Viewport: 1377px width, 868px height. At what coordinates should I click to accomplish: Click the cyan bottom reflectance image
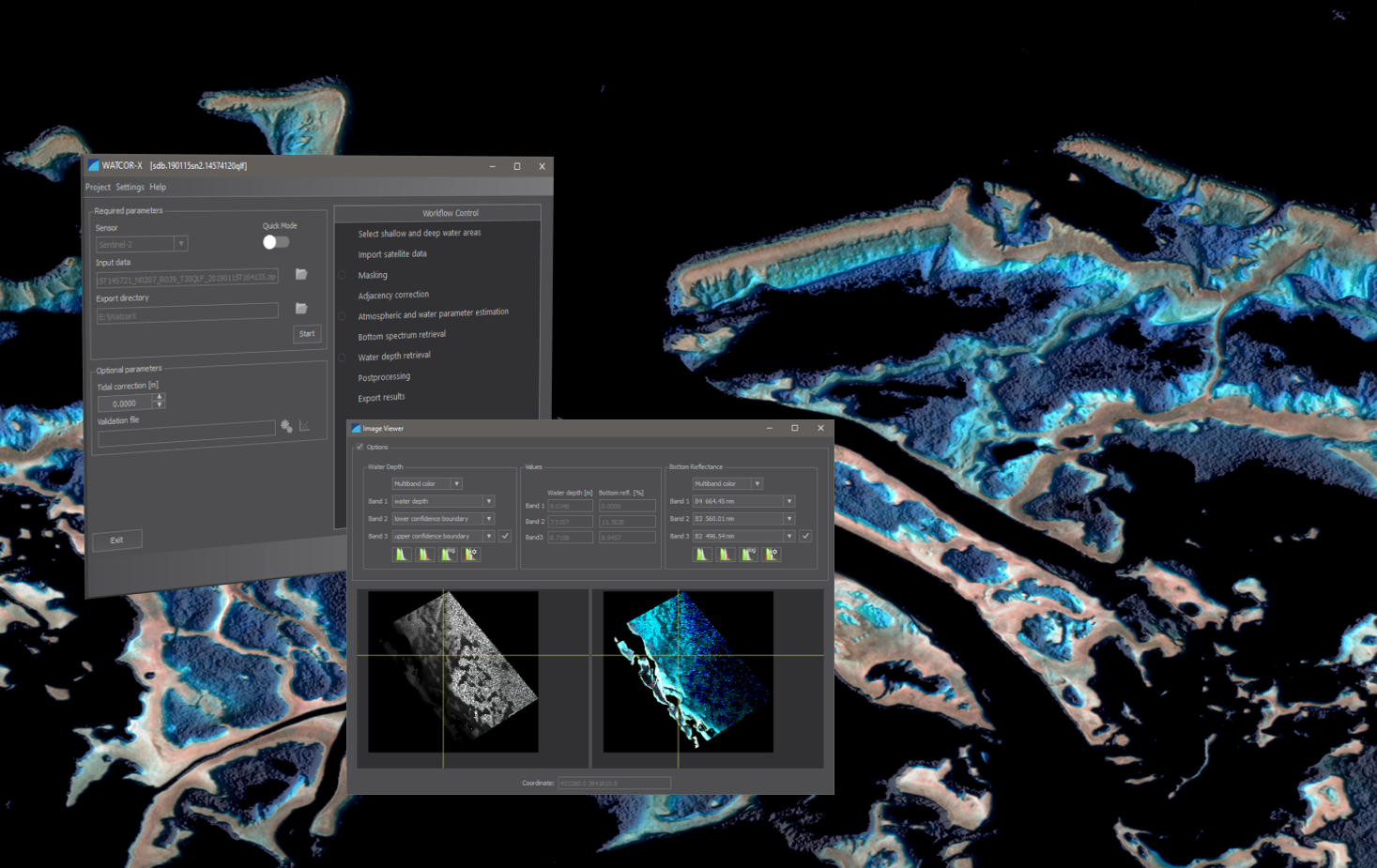click(x=688, y=671)
